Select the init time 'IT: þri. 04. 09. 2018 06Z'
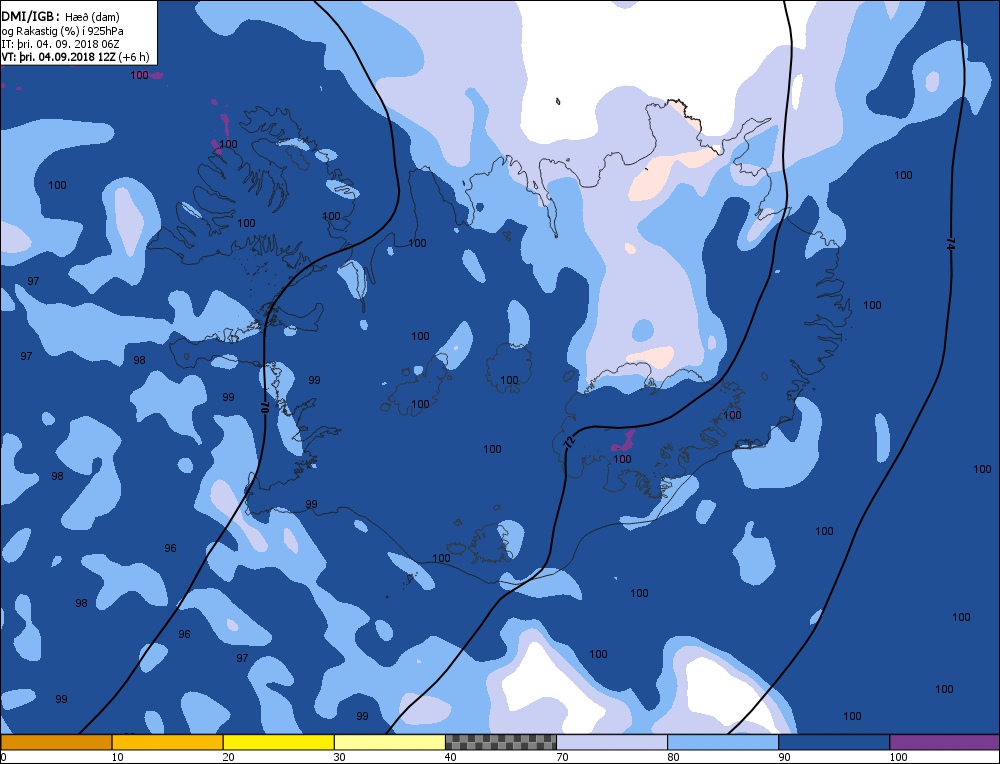1000x764 pixels. point(60,44)
